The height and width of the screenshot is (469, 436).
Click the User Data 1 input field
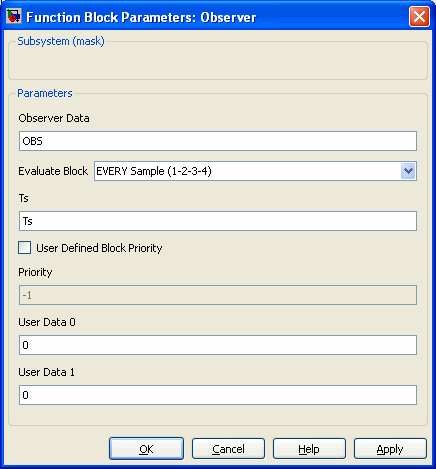coord(218,395)
